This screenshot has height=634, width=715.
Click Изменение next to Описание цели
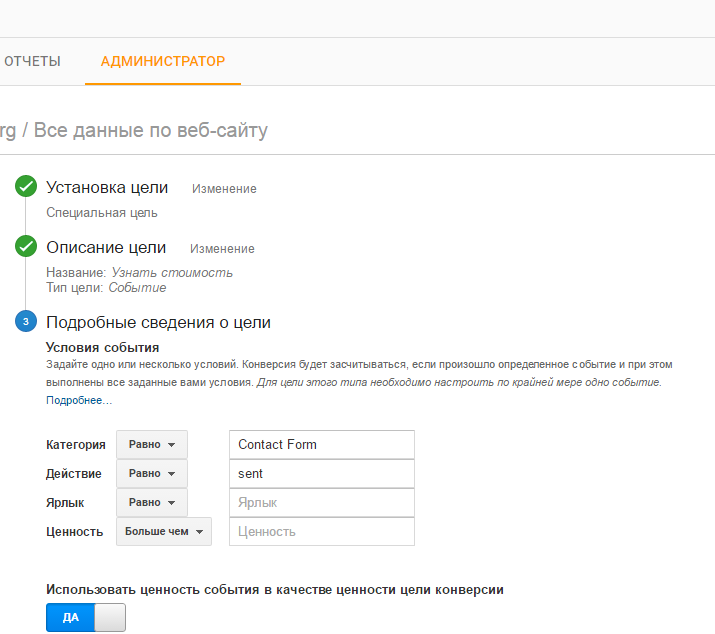222,249
